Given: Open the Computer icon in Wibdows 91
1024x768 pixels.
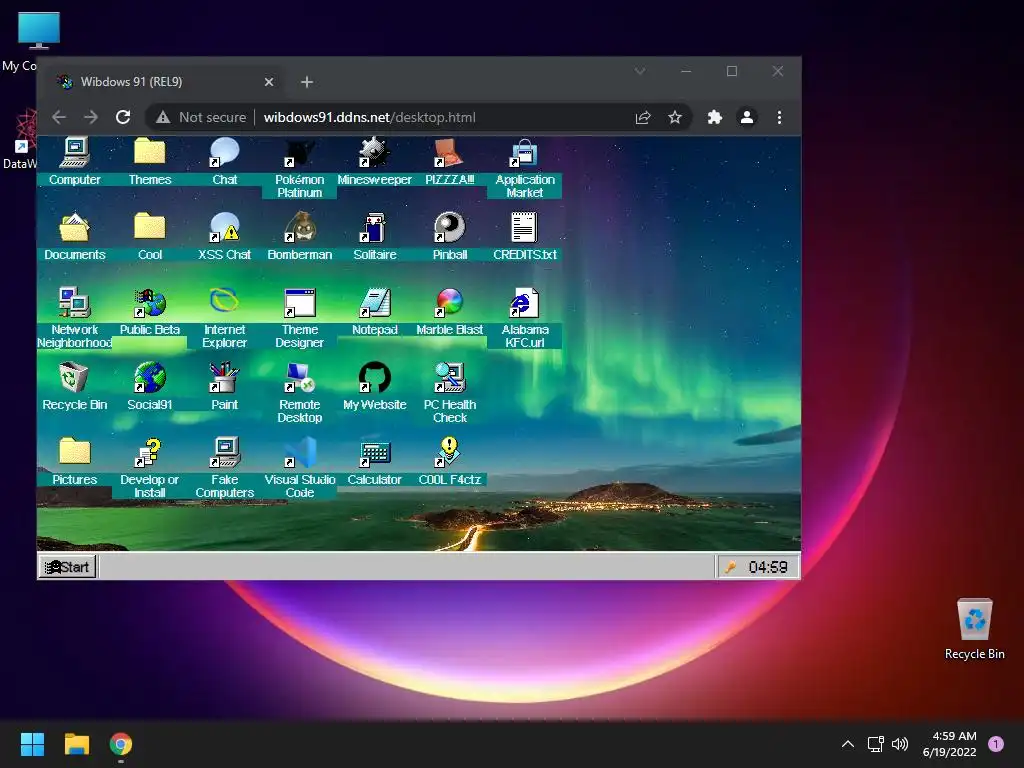Looking at the screenshot, I should pos(74,162).
